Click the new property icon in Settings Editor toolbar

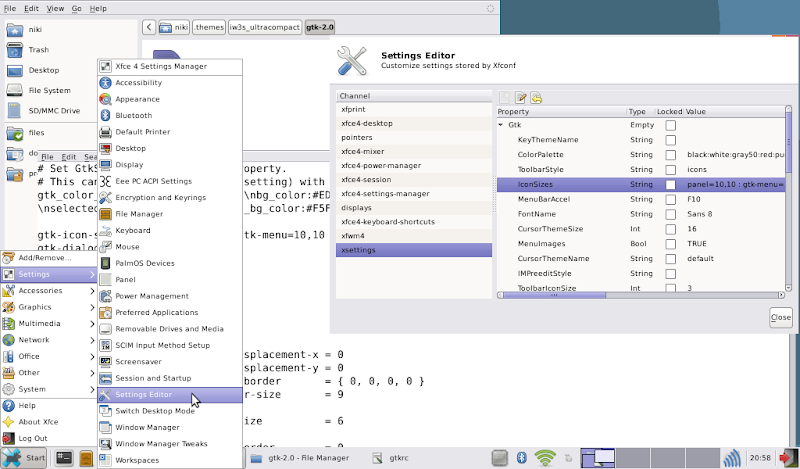tap(505, 97)
